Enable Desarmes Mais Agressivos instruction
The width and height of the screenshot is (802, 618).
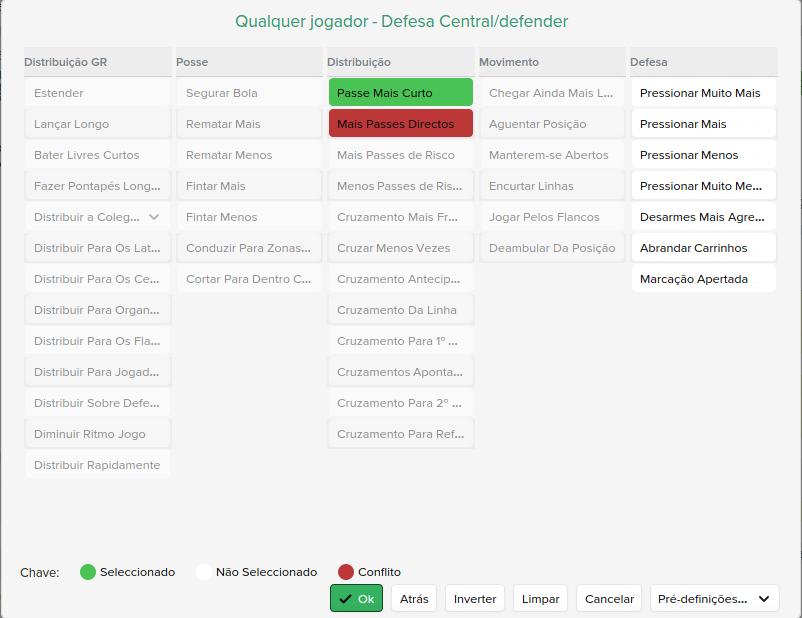click(704, 217)
